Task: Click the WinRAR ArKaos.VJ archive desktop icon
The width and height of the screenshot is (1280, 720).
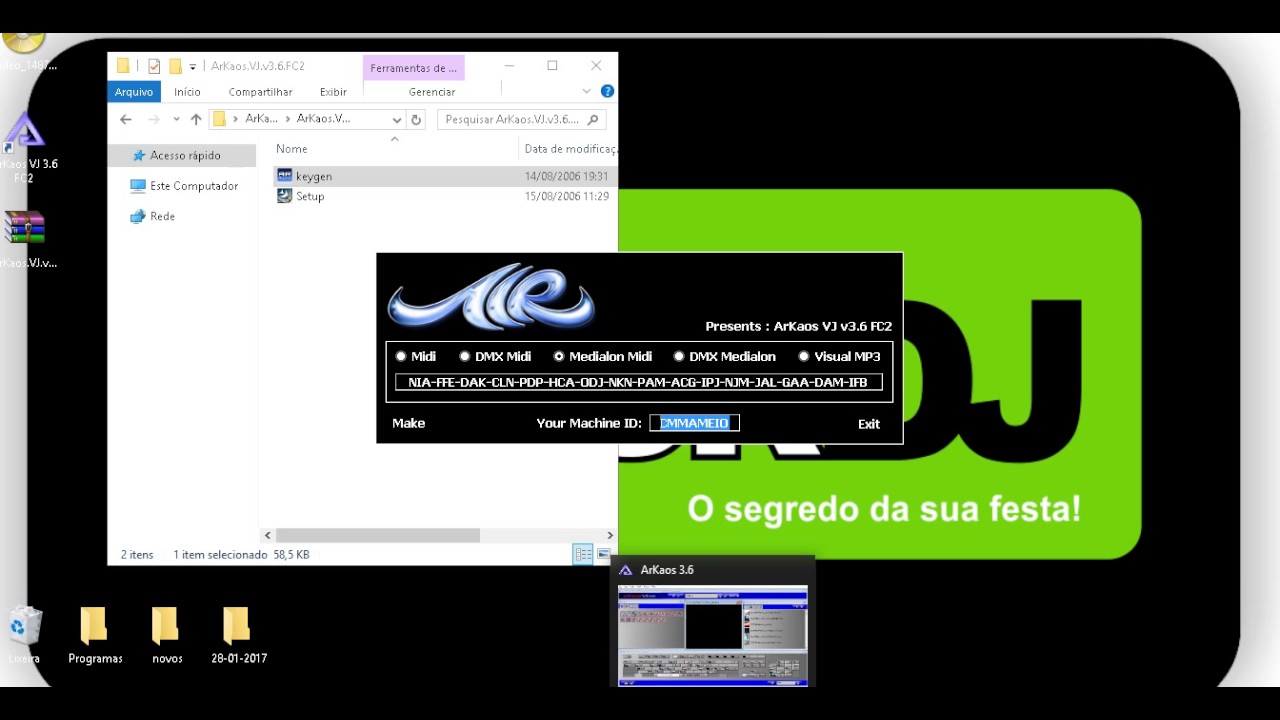Action: coord(24,239)
